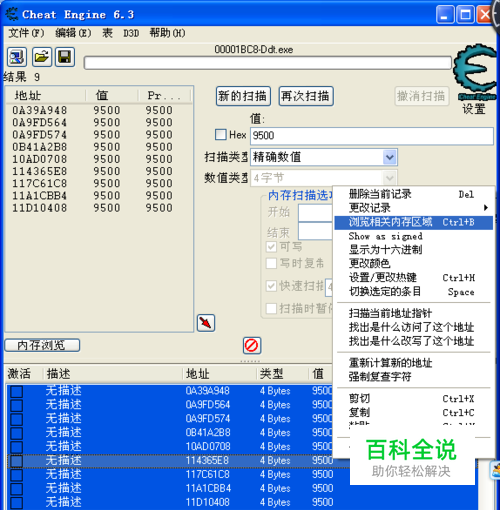500x510 pixels.
Task: Select 删除当前记录 in context menu
Action: point(413,194)
